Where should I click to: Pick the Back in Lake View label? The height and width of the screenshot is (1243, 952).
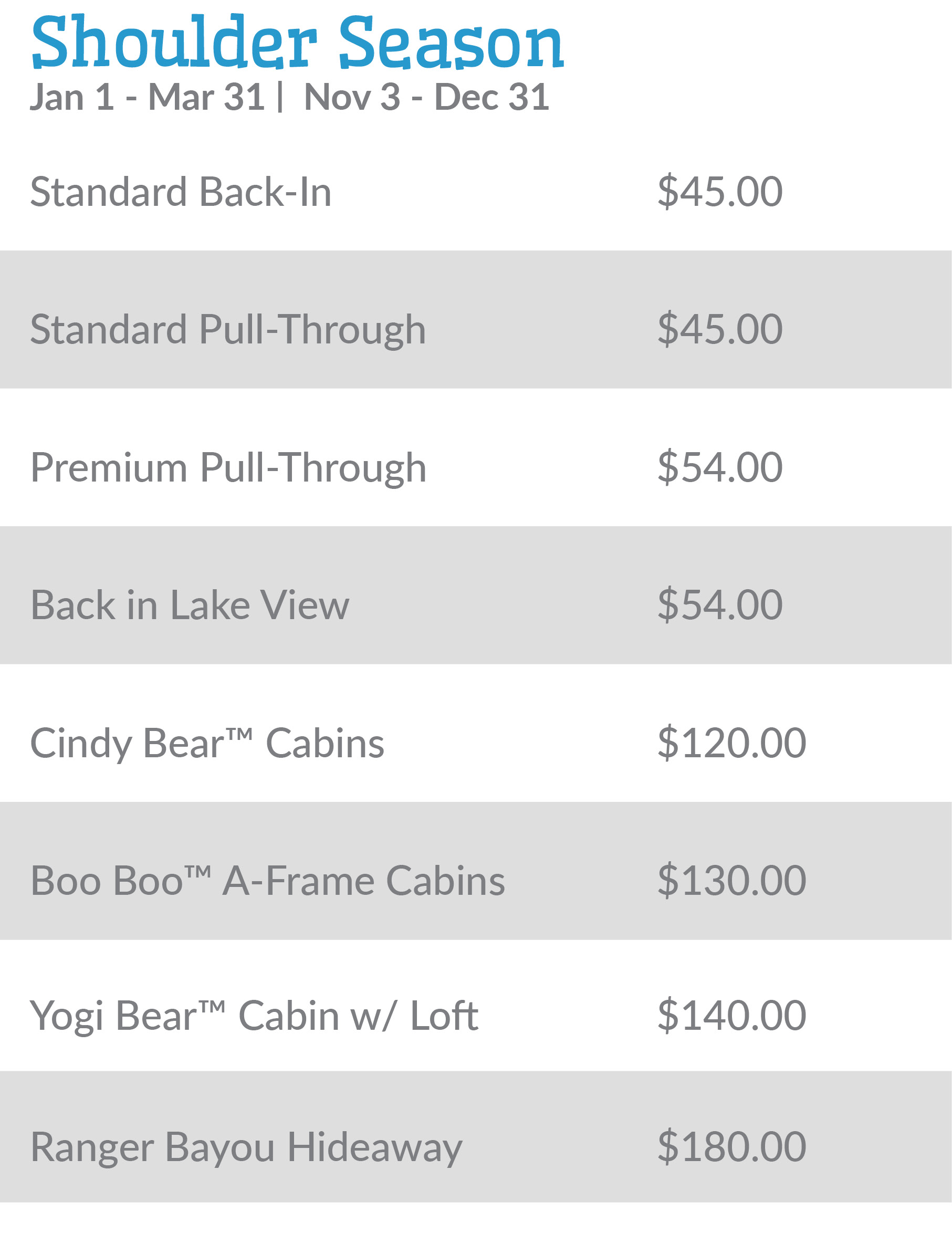tap(190, 605)
